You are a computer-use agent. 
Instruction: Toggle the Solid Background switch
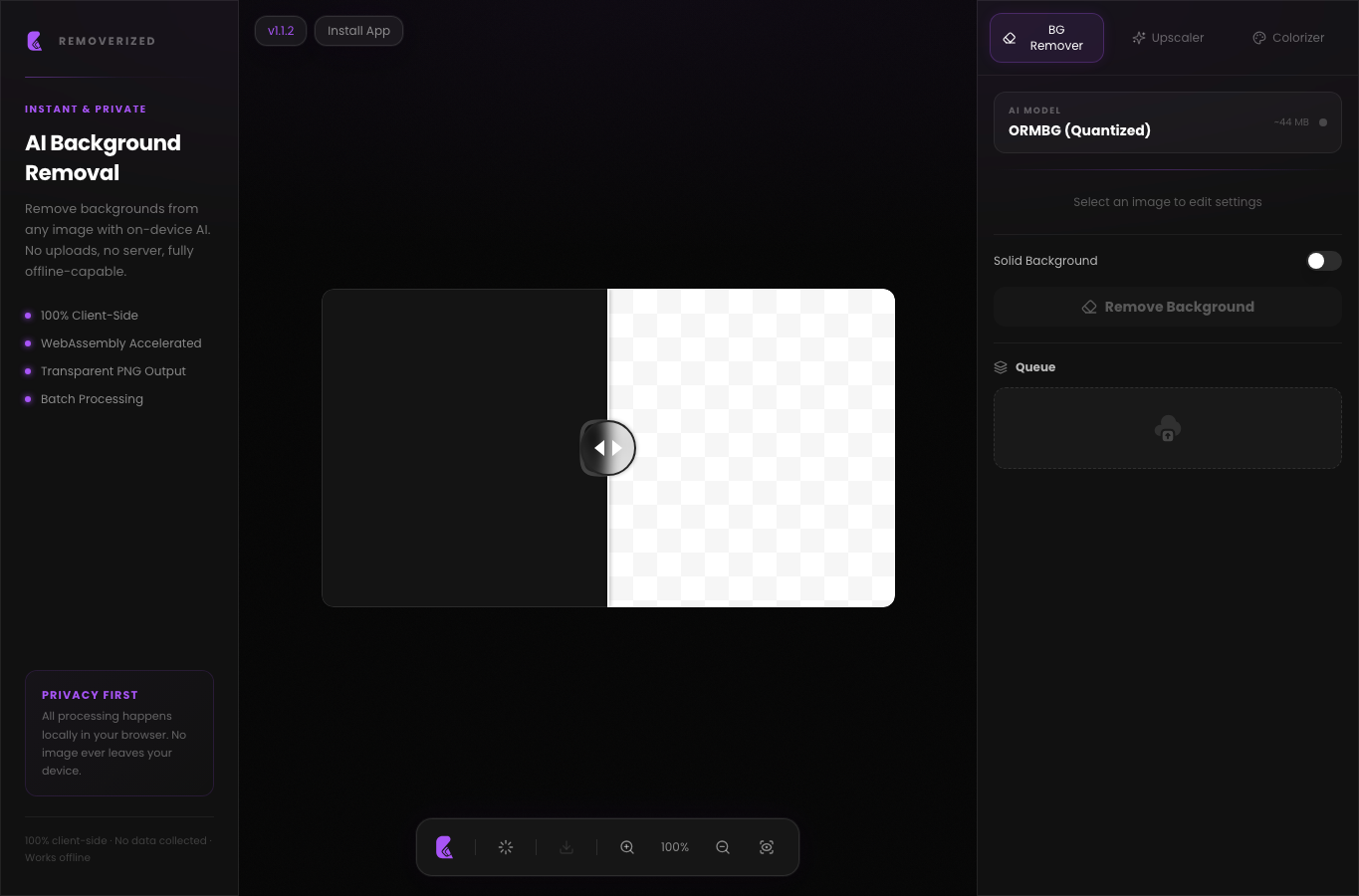pyautogui.click(x=1323, y=261)
